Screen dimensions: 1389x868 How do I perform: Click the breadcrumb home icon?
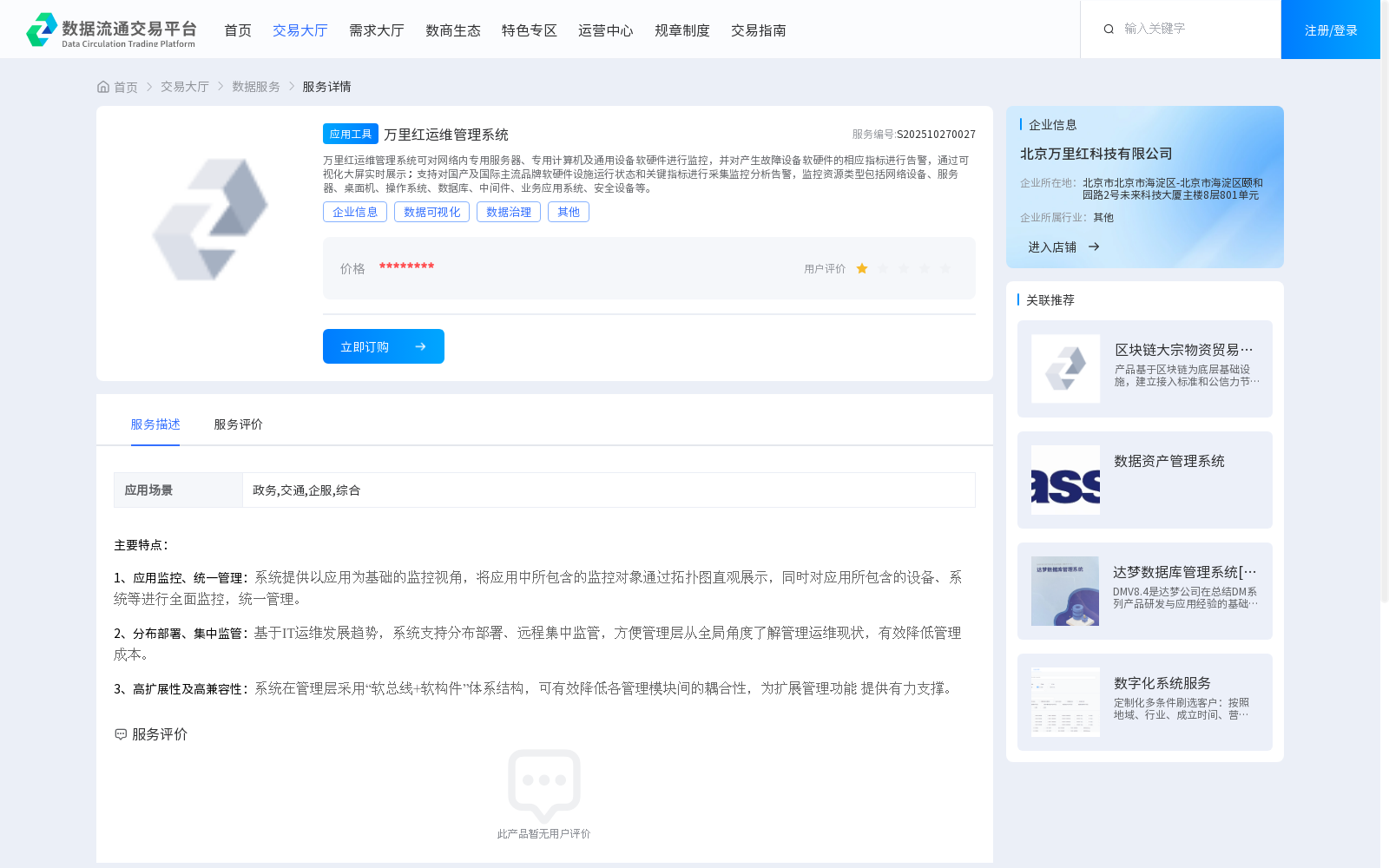[103, 87]
